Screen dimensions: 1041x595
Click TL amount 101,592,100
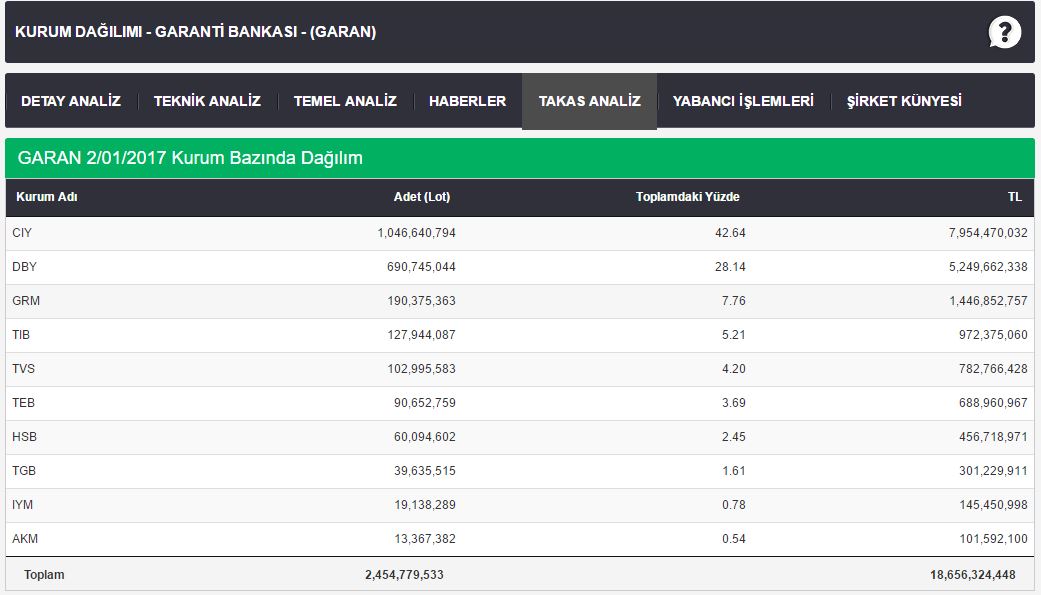993,539
